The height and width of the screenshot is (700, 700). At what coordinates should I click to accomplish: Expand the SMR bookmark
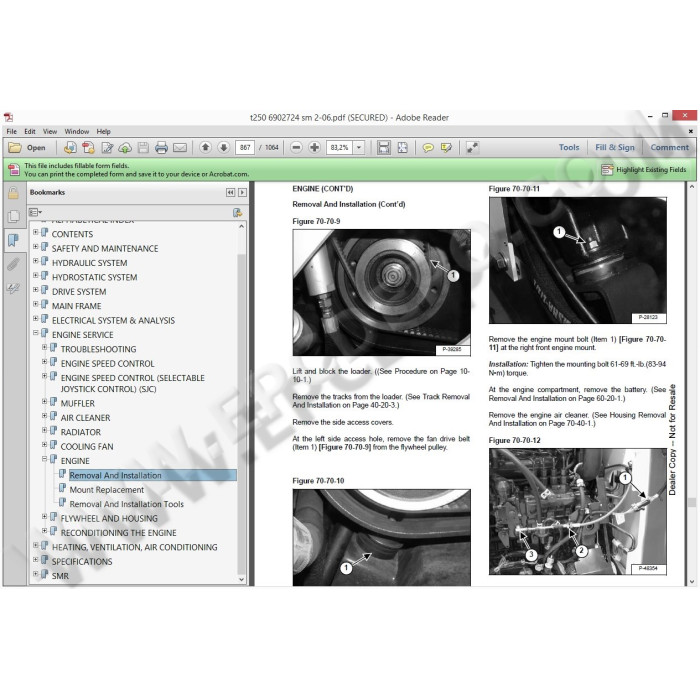36,574
